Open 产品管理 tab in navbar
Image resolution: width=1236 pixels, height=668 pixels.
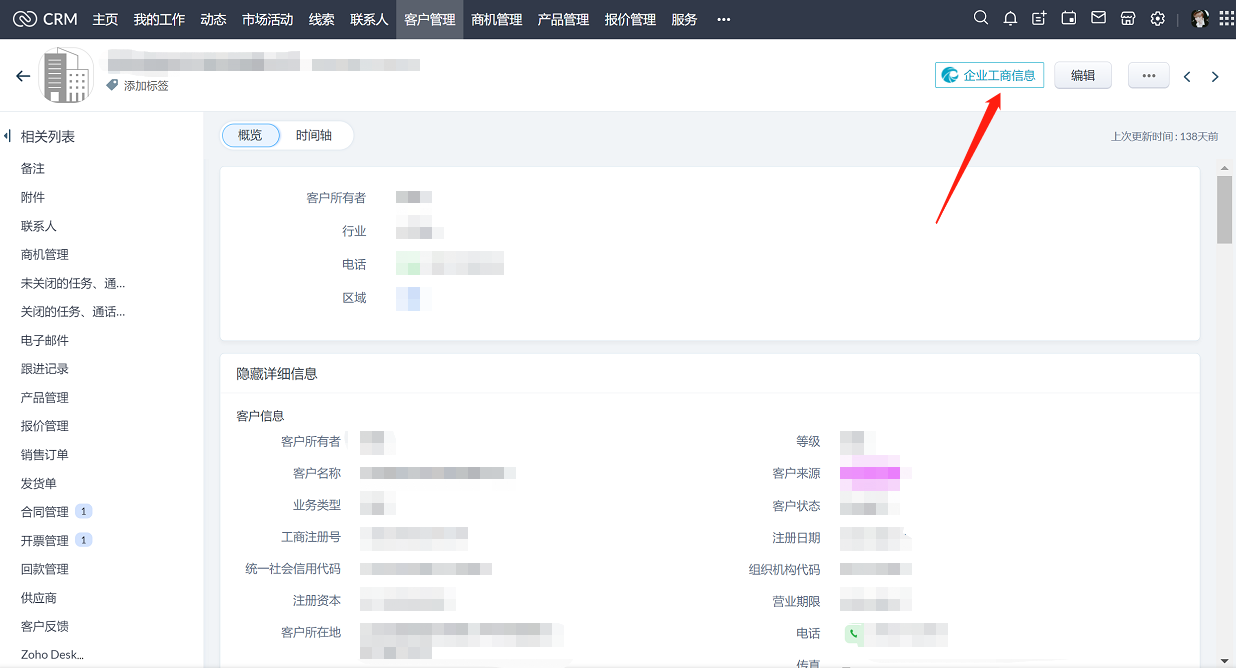563,19
